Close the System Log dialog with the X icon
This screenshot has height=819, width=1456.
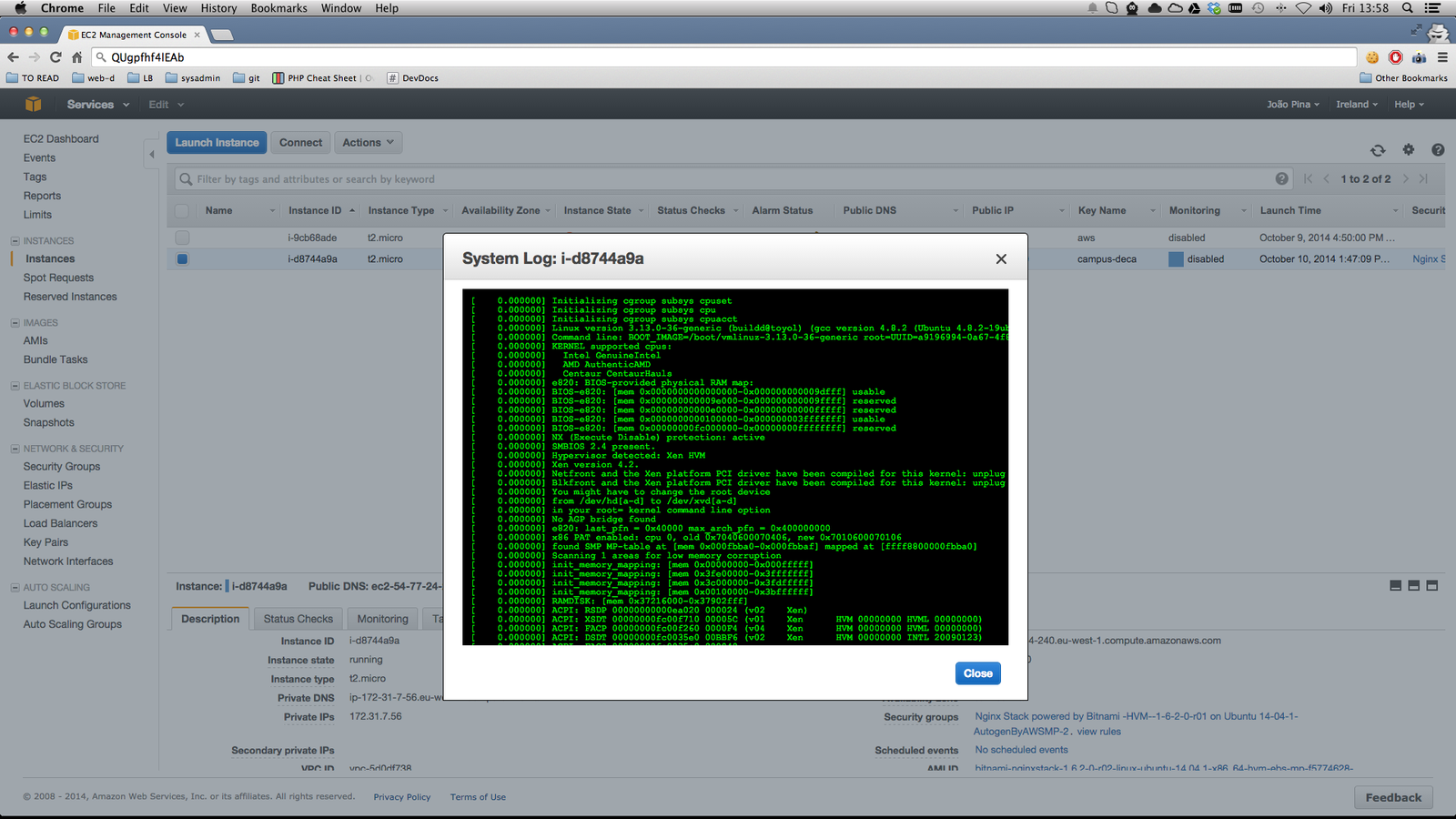(1001, 259)
